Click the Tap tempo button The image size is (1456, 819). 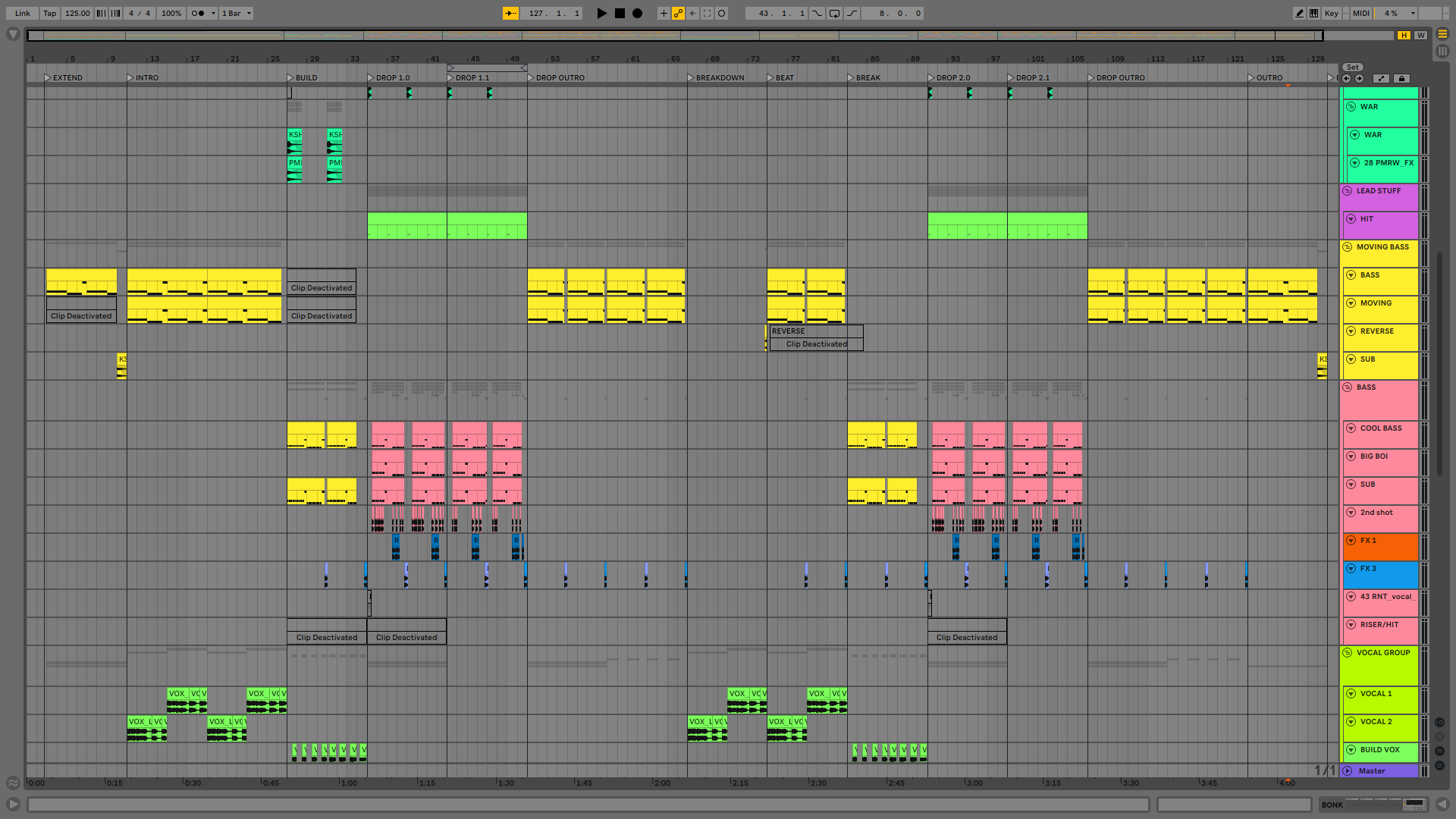coord(49,13)
